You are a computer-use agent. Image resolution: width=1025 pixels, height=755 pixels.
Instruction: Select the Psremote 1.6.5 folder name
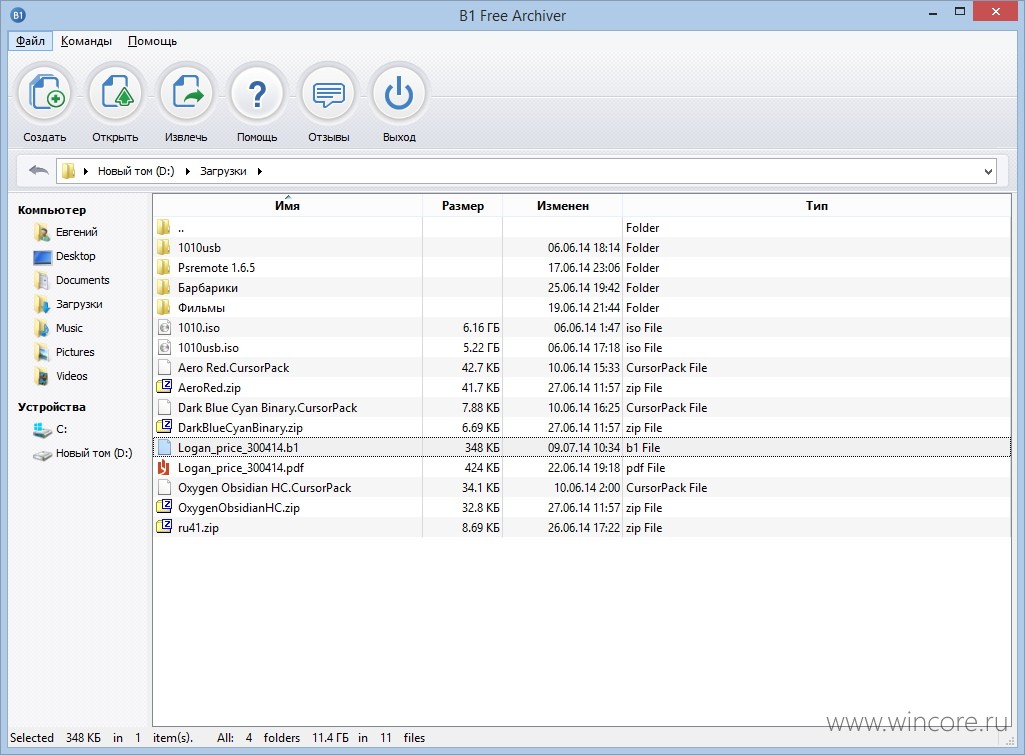pyautogui.click(x=216, y=268)
